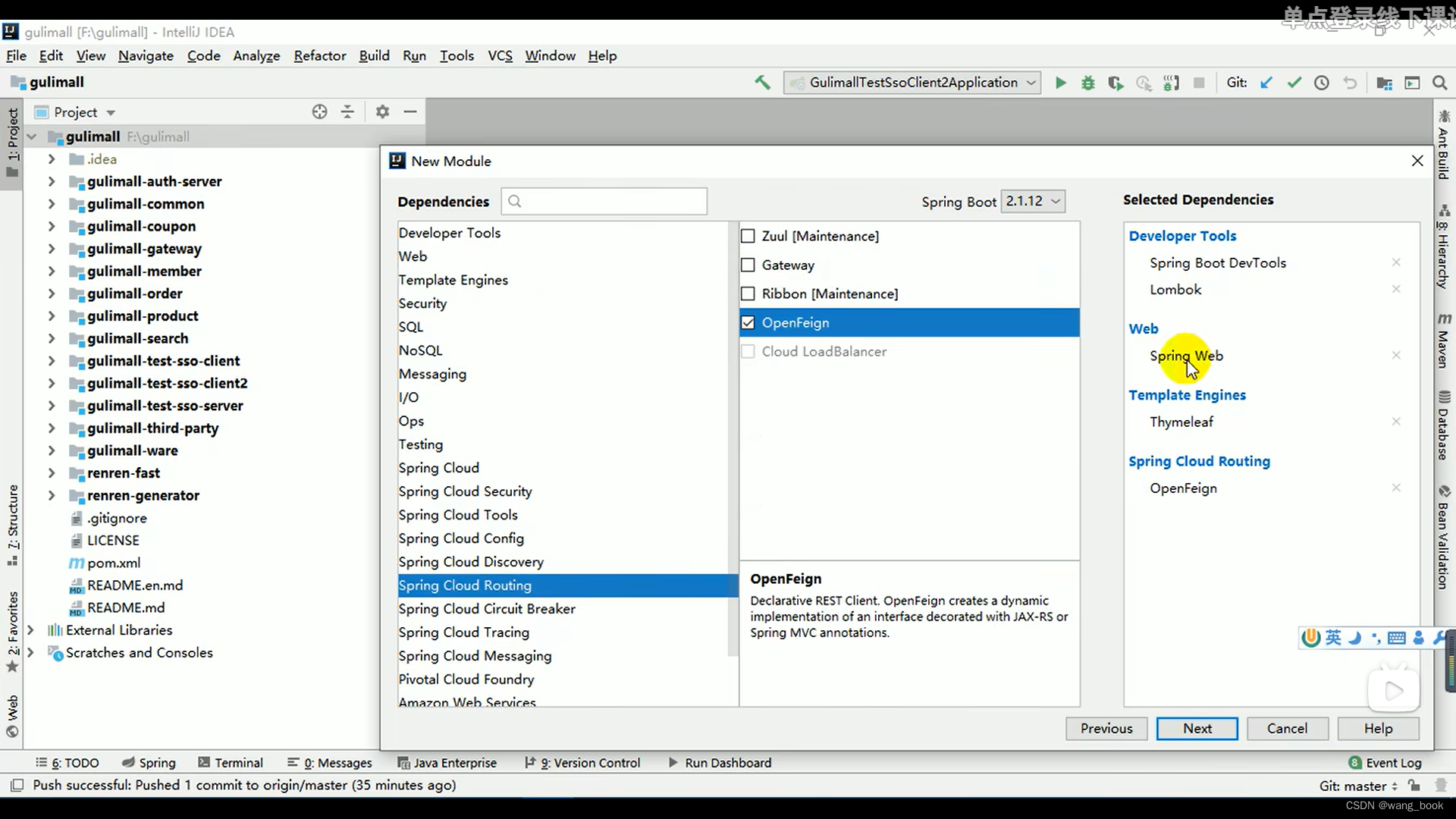The height and width of the screenshot is (819, 1456).
Task: Cancel the New Module dialog
Action: pyautogui.click(x=1287, y=729)
